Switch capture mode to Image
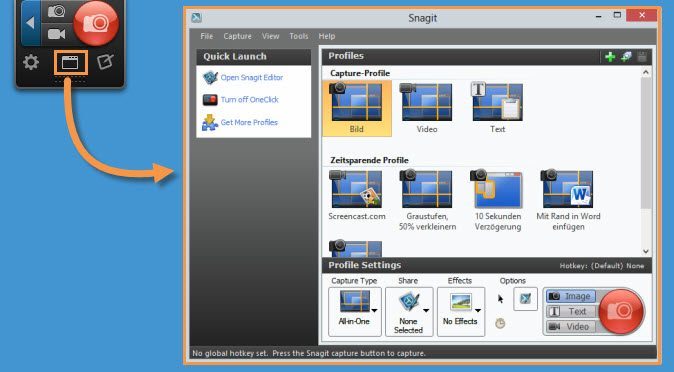This screenshot has height=372, width=674. click(x=571, y=296)
